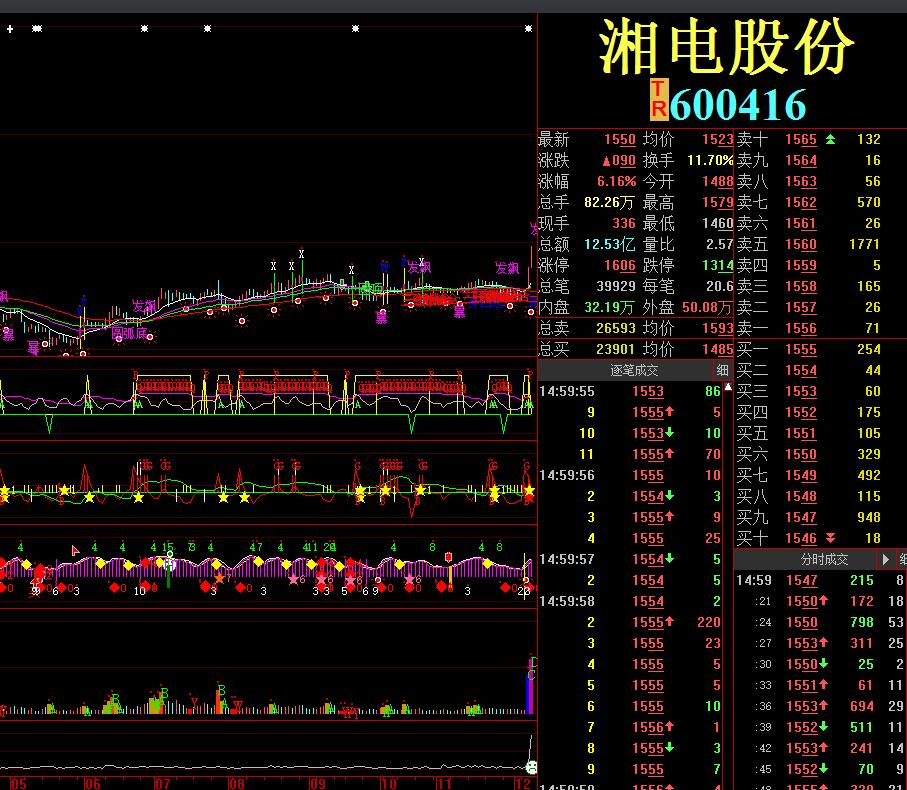This screenshot has height=790, width=907.
Task: Click the scroll-up arrow of the 逐笔成交 list
Action: click(x=728, y=387)
